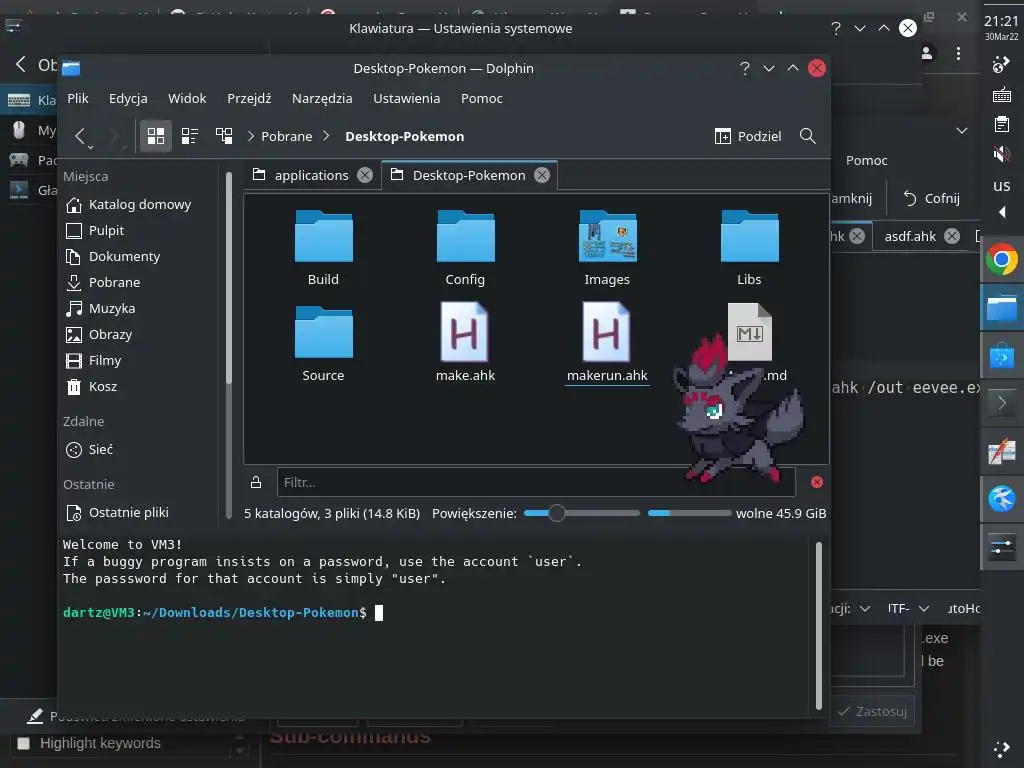1024x768 pixels.
Task: Select the make.ahk file
Action: click(x=465, y=343)
